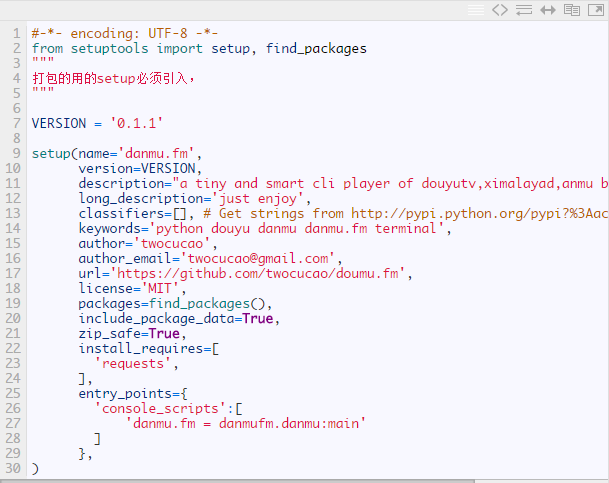Viewport: 609px width, 483px height.
Task: Click 'install_requires=[' on line 22
Action: click(149, 349)
